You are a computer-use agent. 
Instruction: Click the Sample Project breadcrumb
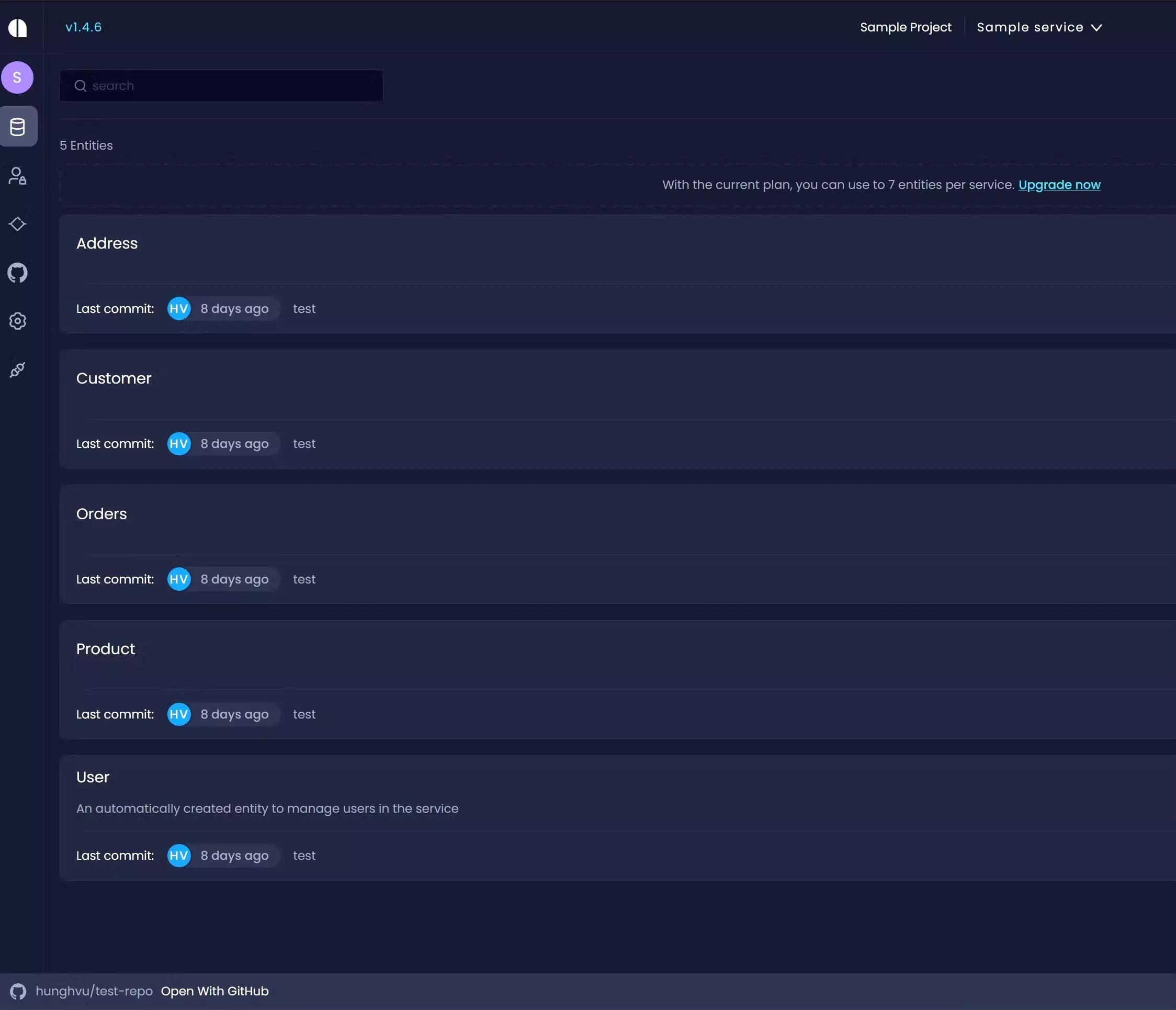click(905, 27)
